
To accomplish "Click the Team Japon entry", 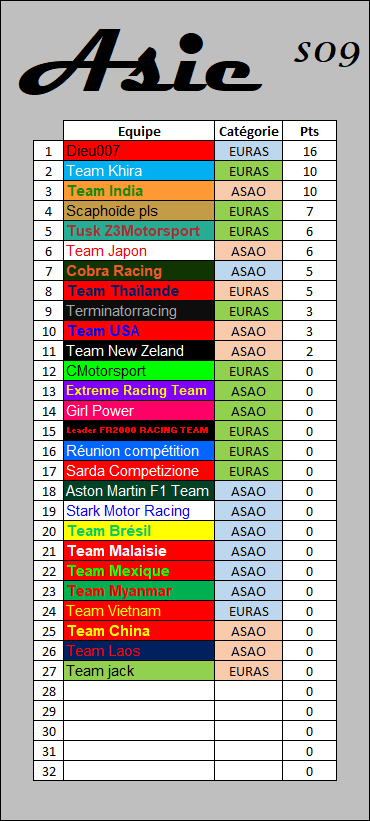I will click(139, 251).
